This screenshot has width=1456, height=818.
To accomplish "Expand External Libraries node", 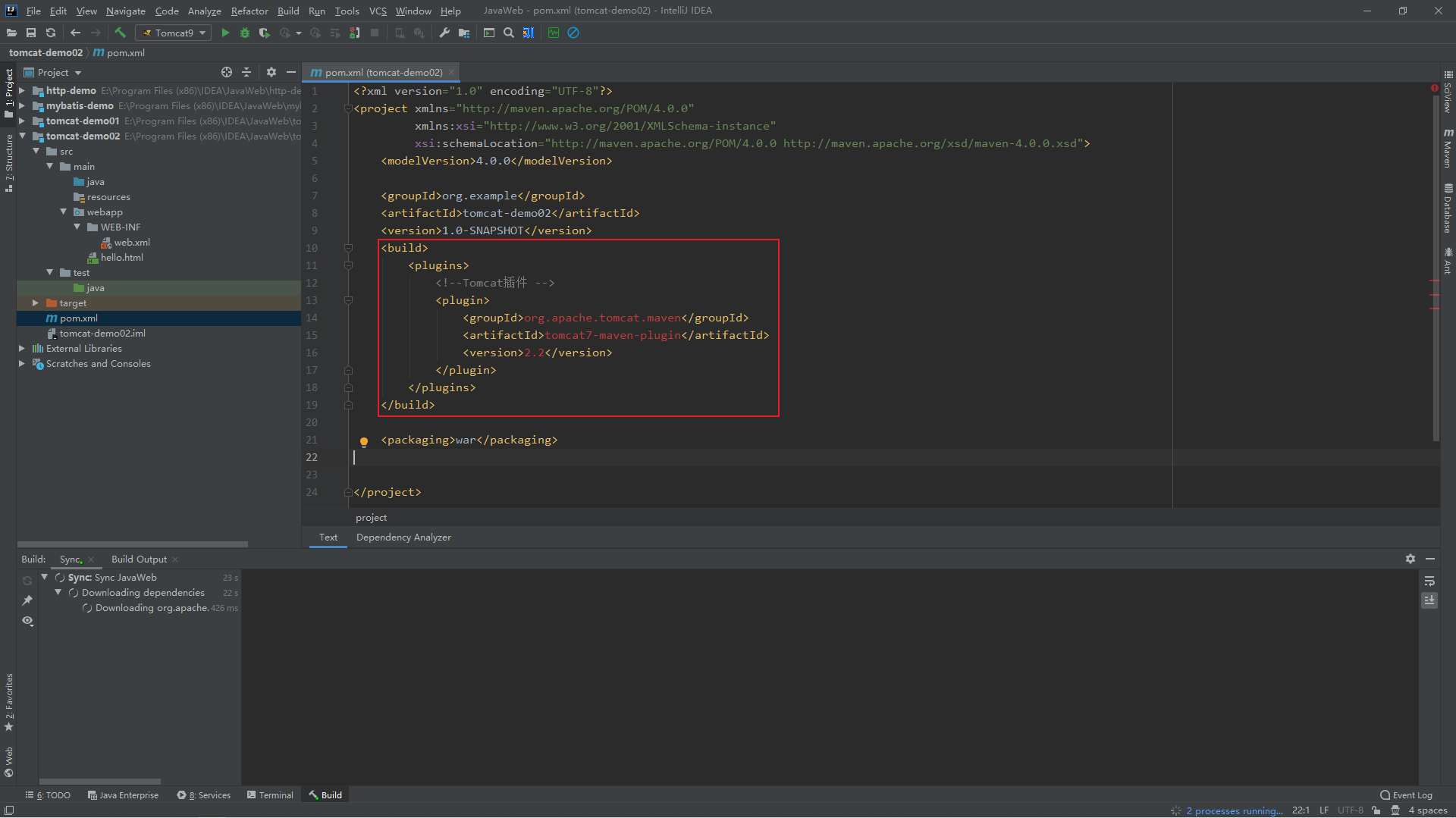I will tap(22, 348).
